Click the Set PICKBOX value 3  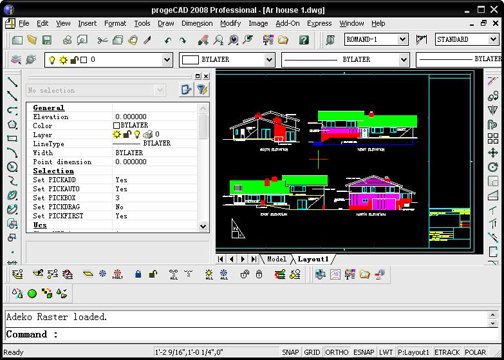tap(117, 198)
